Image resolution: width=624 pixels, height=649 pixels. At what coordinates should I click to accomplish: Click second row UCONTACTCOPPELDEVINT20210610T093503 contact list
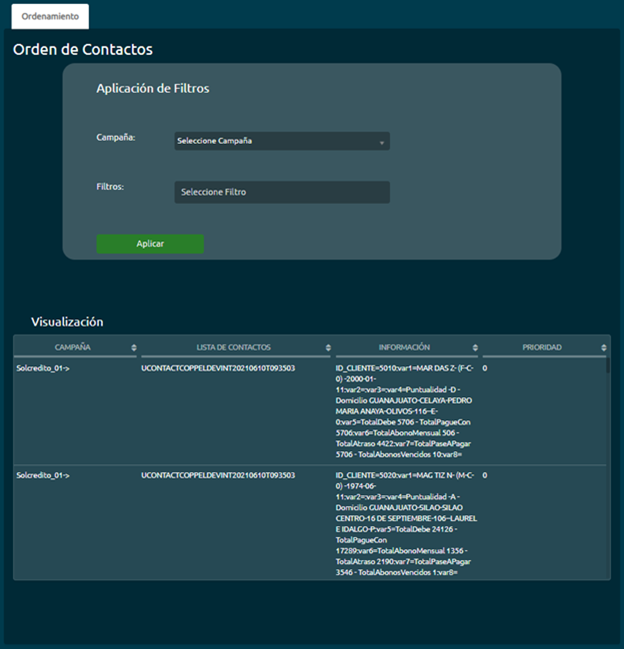click(x=218, y=476)
